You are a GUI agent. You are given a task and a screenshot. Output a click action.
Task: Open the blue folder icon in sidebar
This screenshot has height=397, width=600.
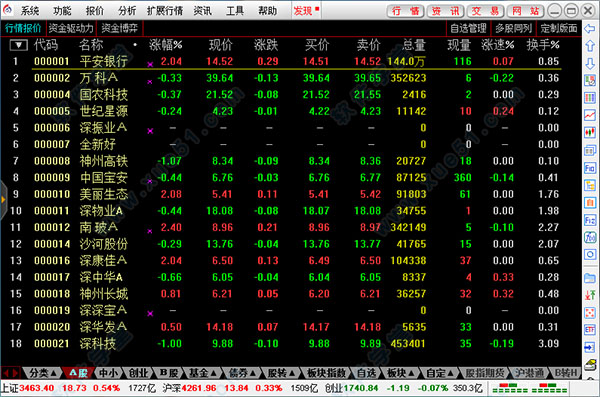pyautogui.click(x=590, y=278)
